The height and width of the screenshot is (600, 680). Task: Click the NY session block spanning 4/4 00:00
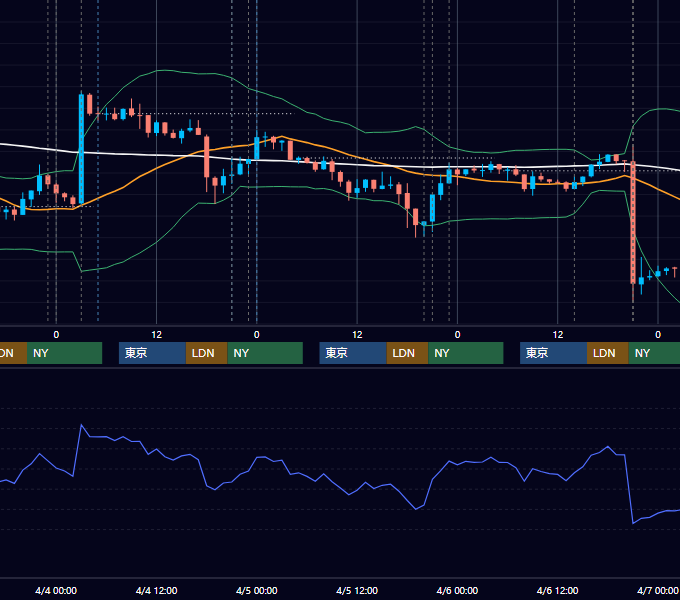coord(65,353)
